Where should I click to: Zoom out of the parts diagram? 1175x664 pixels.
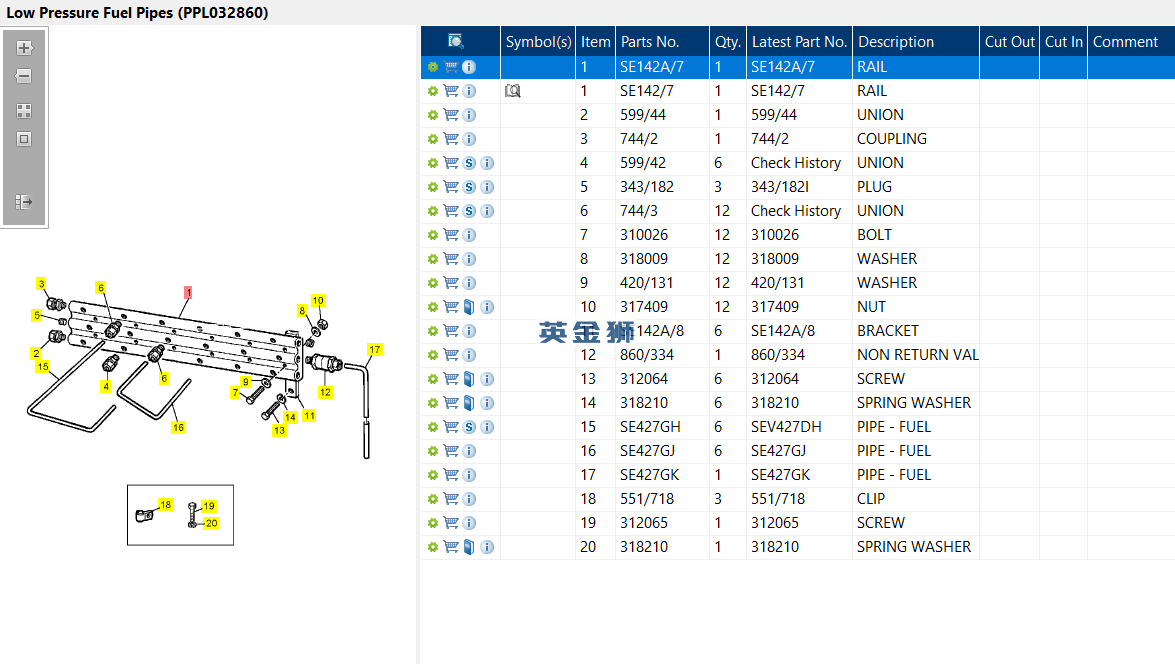[x=24, y=76]
